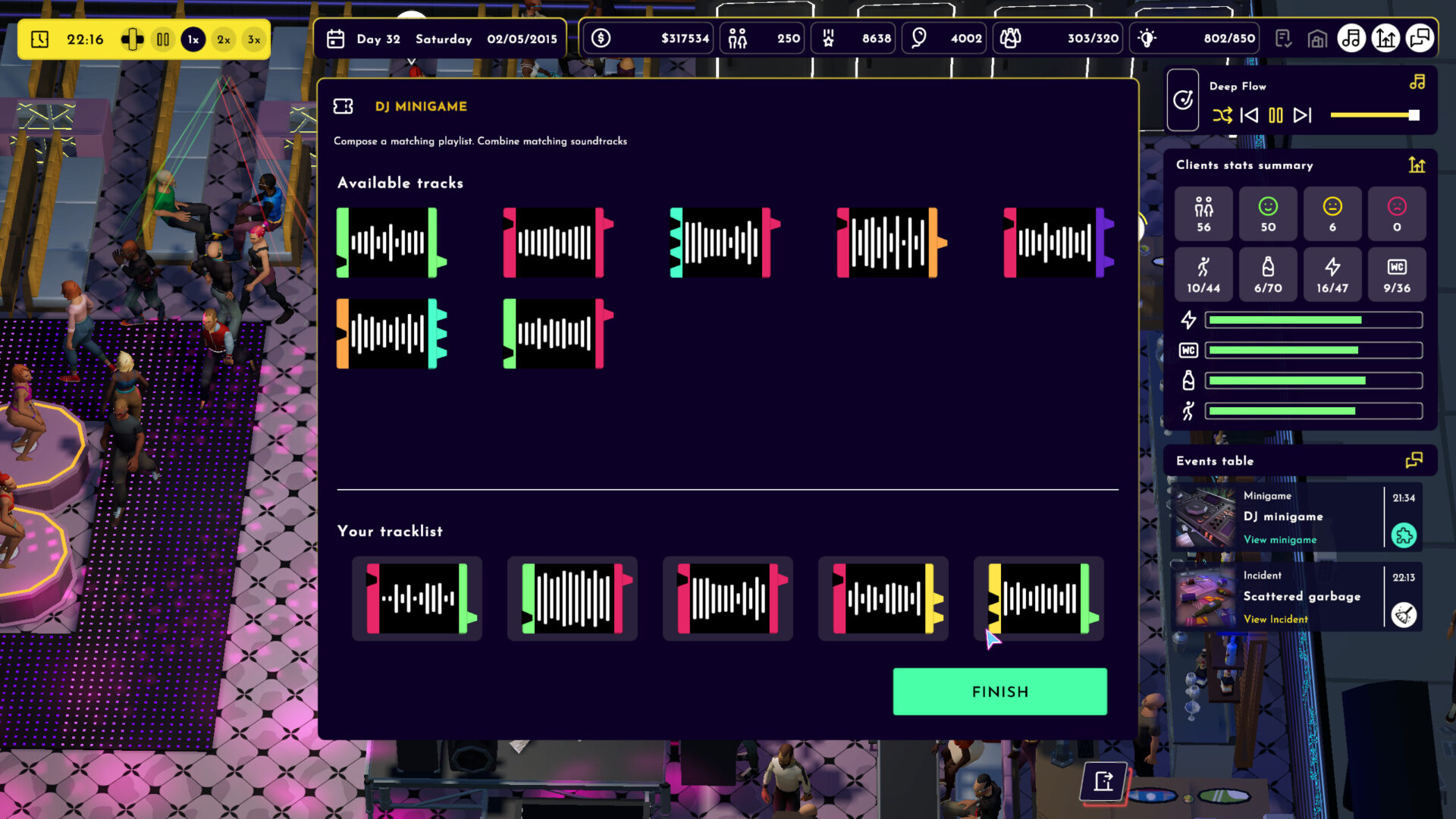Select 1x game speed

point(193,39)
